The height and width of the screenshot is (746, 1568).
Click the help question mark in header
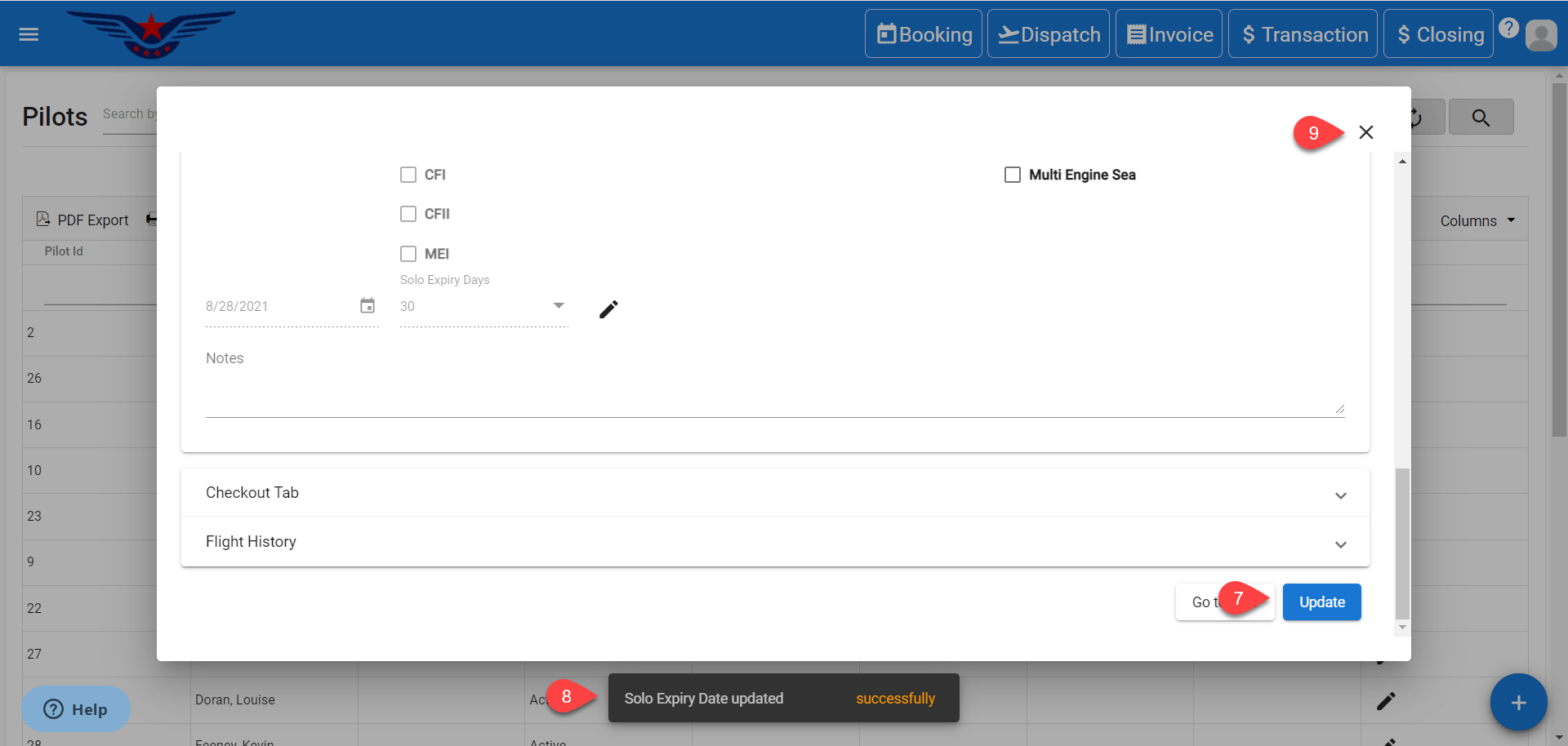1508,29
